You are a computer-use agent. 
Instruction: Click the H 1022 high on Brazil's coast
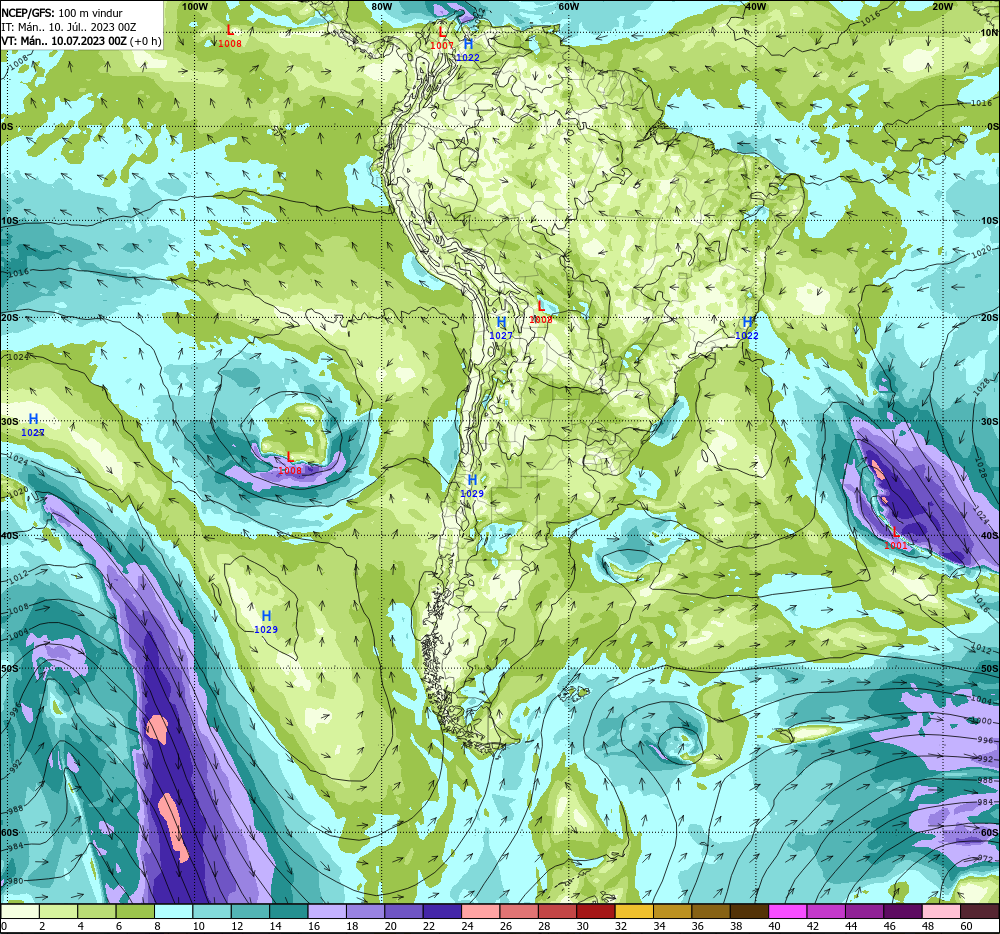coord(747,328)
